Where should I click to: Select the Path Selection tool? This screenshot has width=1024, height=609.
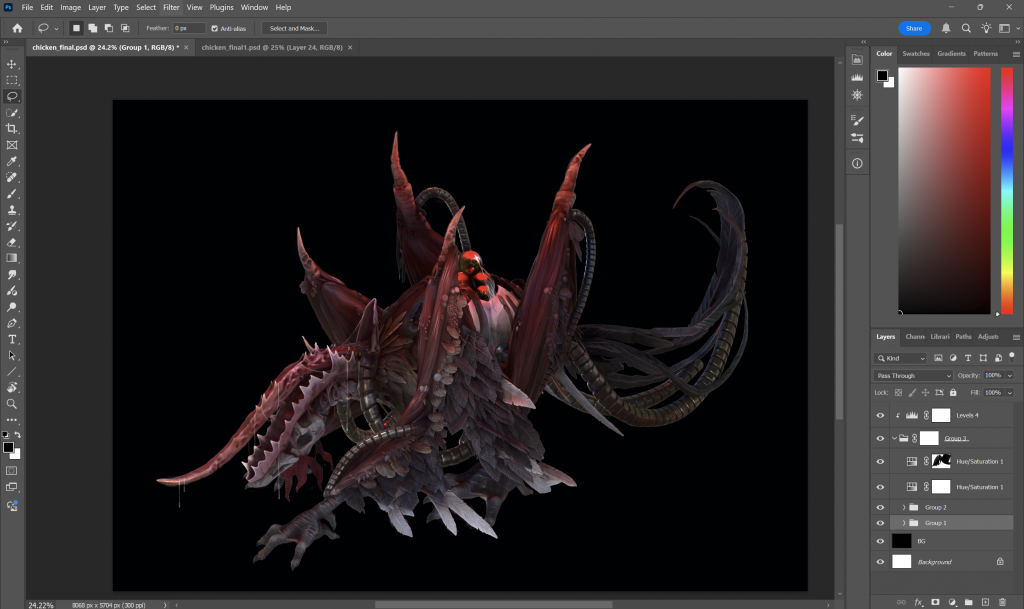[x=12, y=356]
